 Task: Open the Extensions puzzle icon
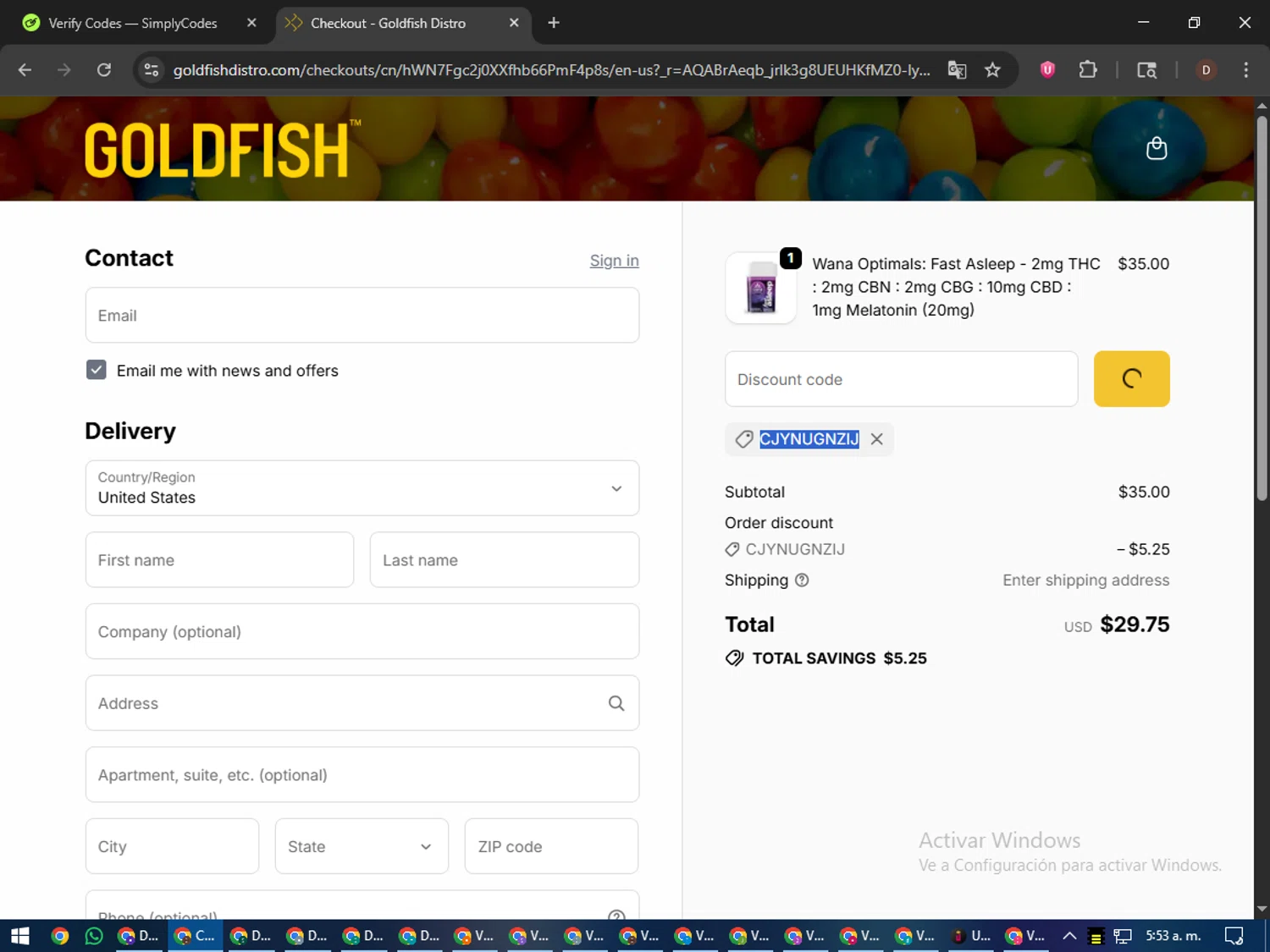click(x=1088, y=70)
